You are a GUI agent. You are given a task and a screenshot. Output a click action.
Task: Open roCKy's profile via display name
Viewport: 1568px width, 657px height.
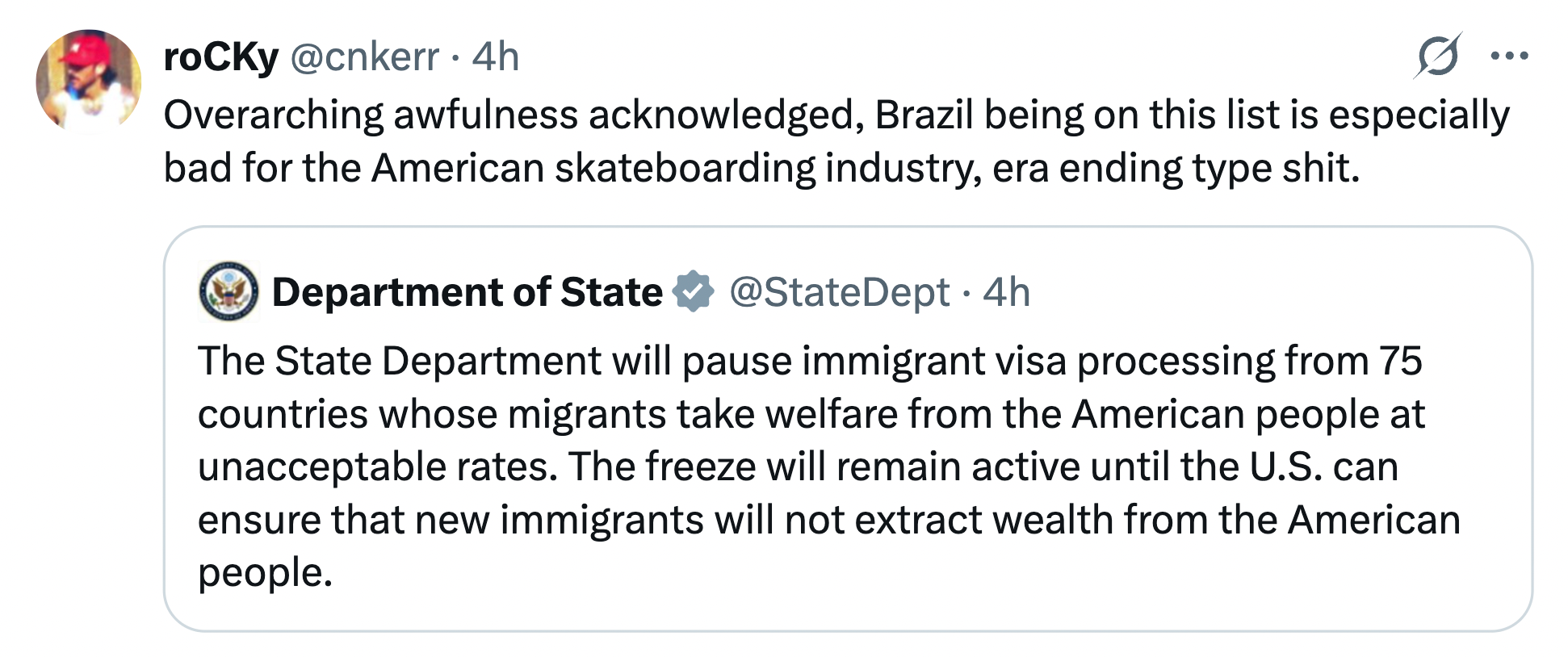[x=220, y=57]
